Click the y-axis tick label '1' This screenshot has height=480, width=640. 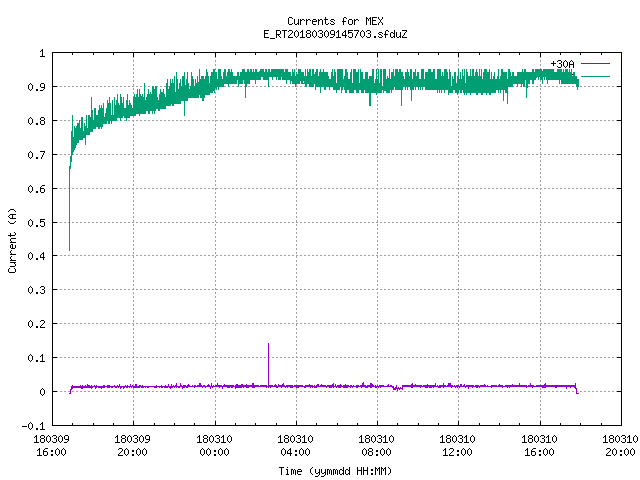tap(42, 53)
